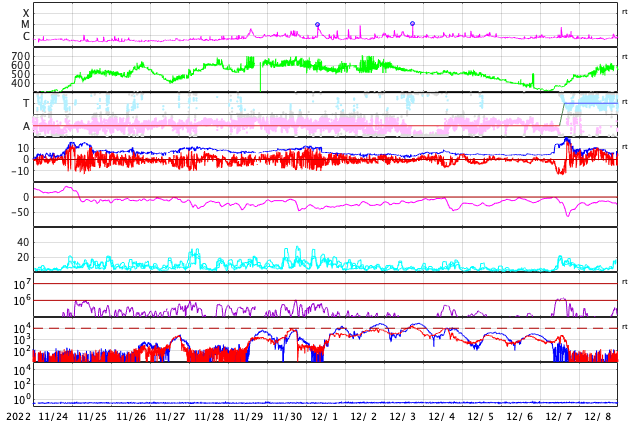Click the rt label beside the red-blue field panel
Viewport: 634px width, 424px height.
pyautogui.click(x=625, y=146)
